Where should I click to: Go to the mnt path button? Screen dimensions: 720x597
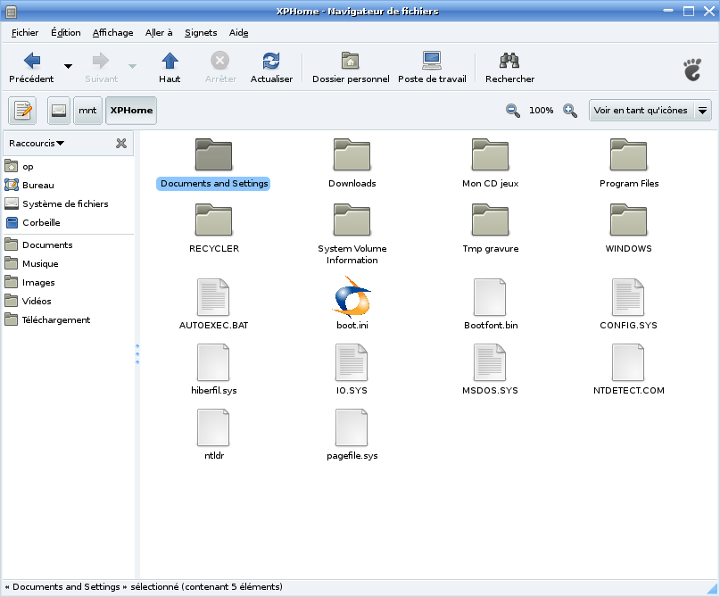point(87,110)
